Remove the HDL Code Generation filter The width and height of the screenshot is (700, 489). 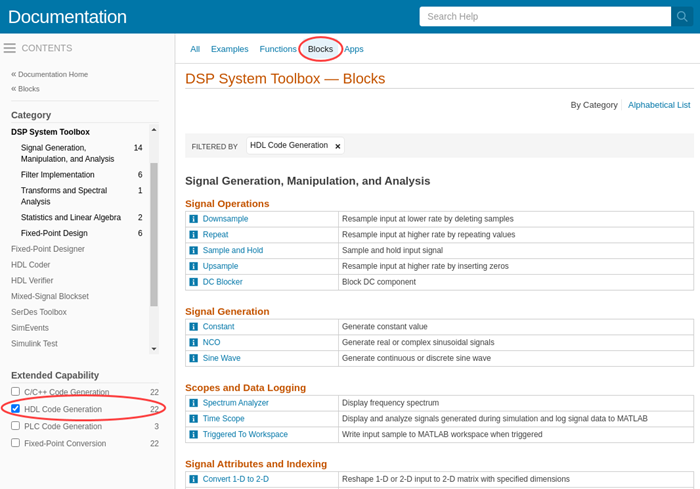pos(338,146)
